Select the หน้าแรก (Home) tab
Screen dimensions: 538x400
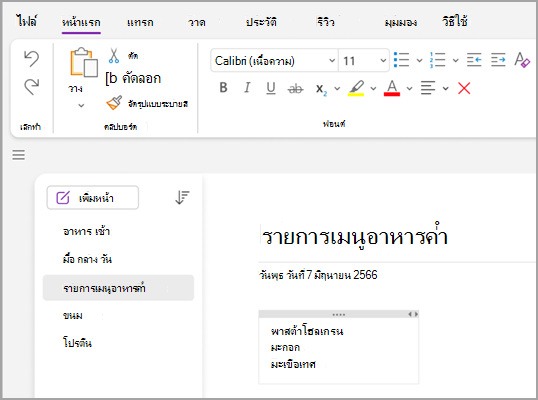(x=81, y=22)
